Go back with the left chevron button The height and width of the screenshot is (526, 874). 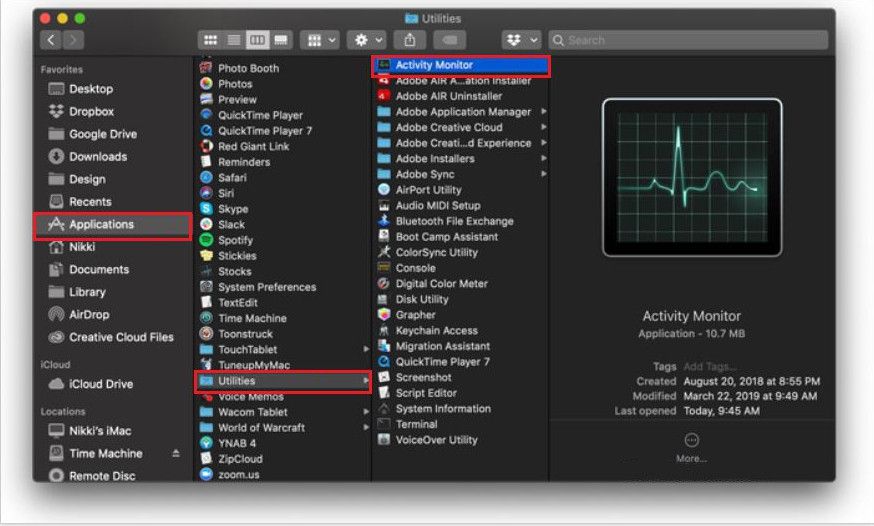(x=51, y=40)
